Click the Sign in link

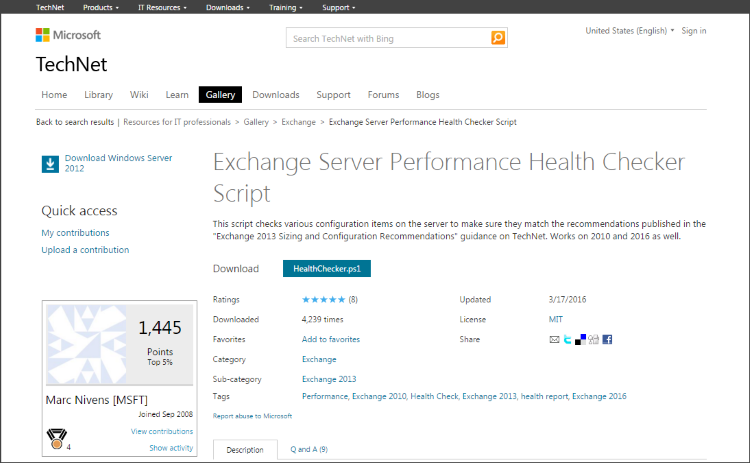point(694,31)
